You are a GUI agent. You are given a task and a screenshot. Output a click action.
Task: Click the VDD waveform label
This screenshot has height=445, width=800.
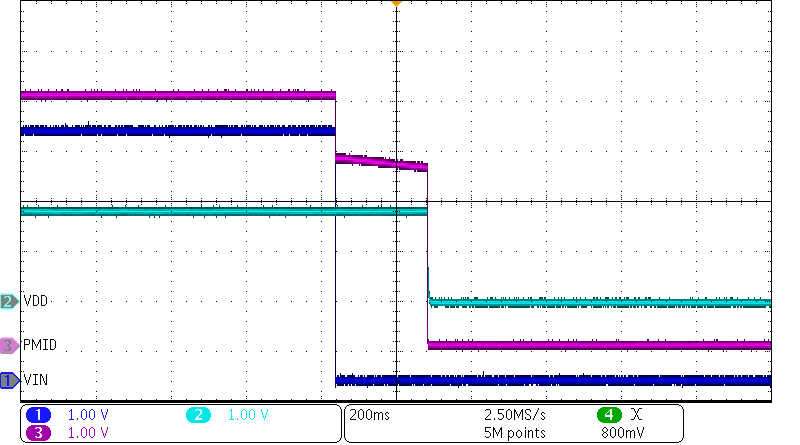pos(35,301)
